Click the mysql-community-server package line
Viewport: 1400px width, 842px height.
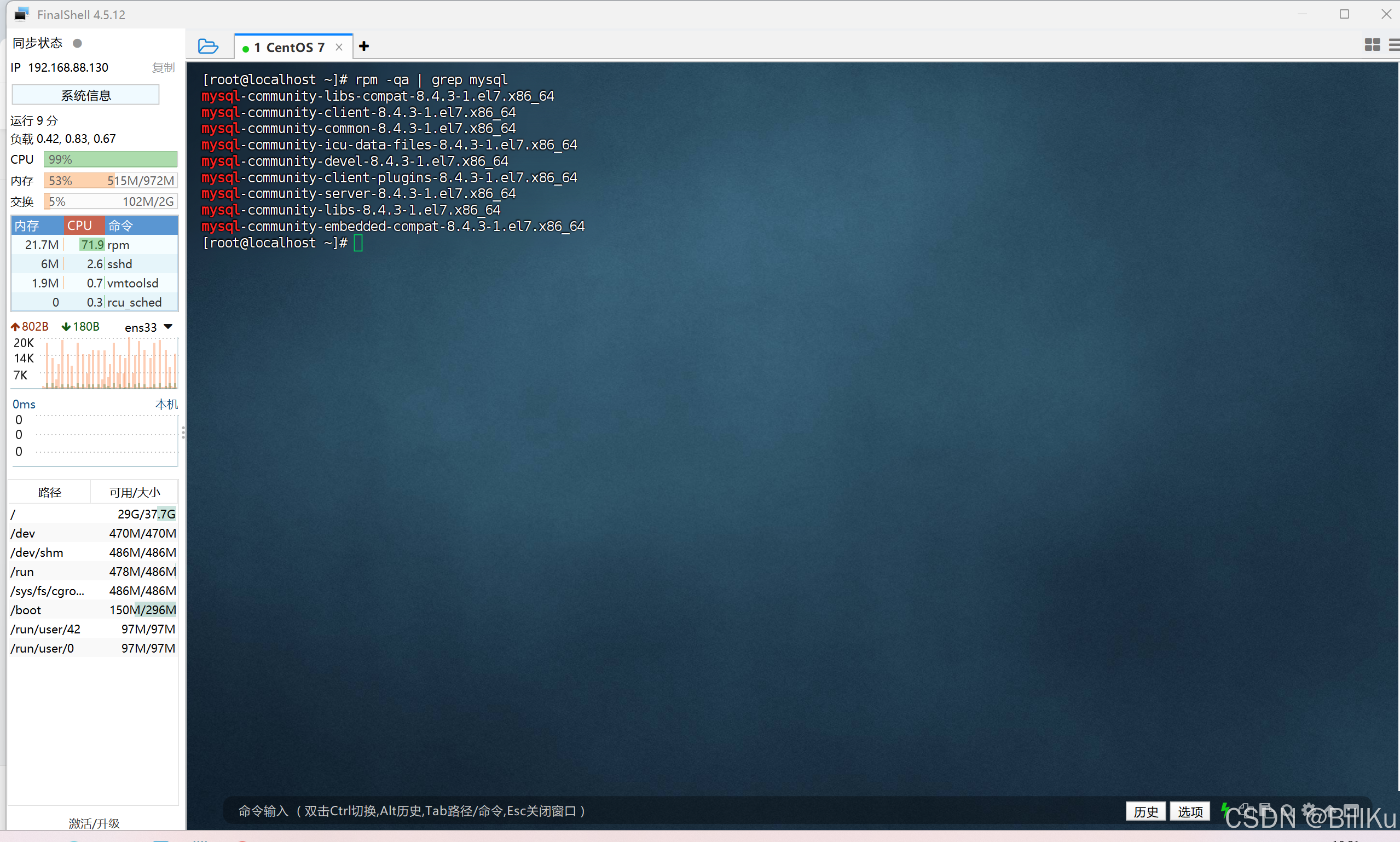[358, 193]
